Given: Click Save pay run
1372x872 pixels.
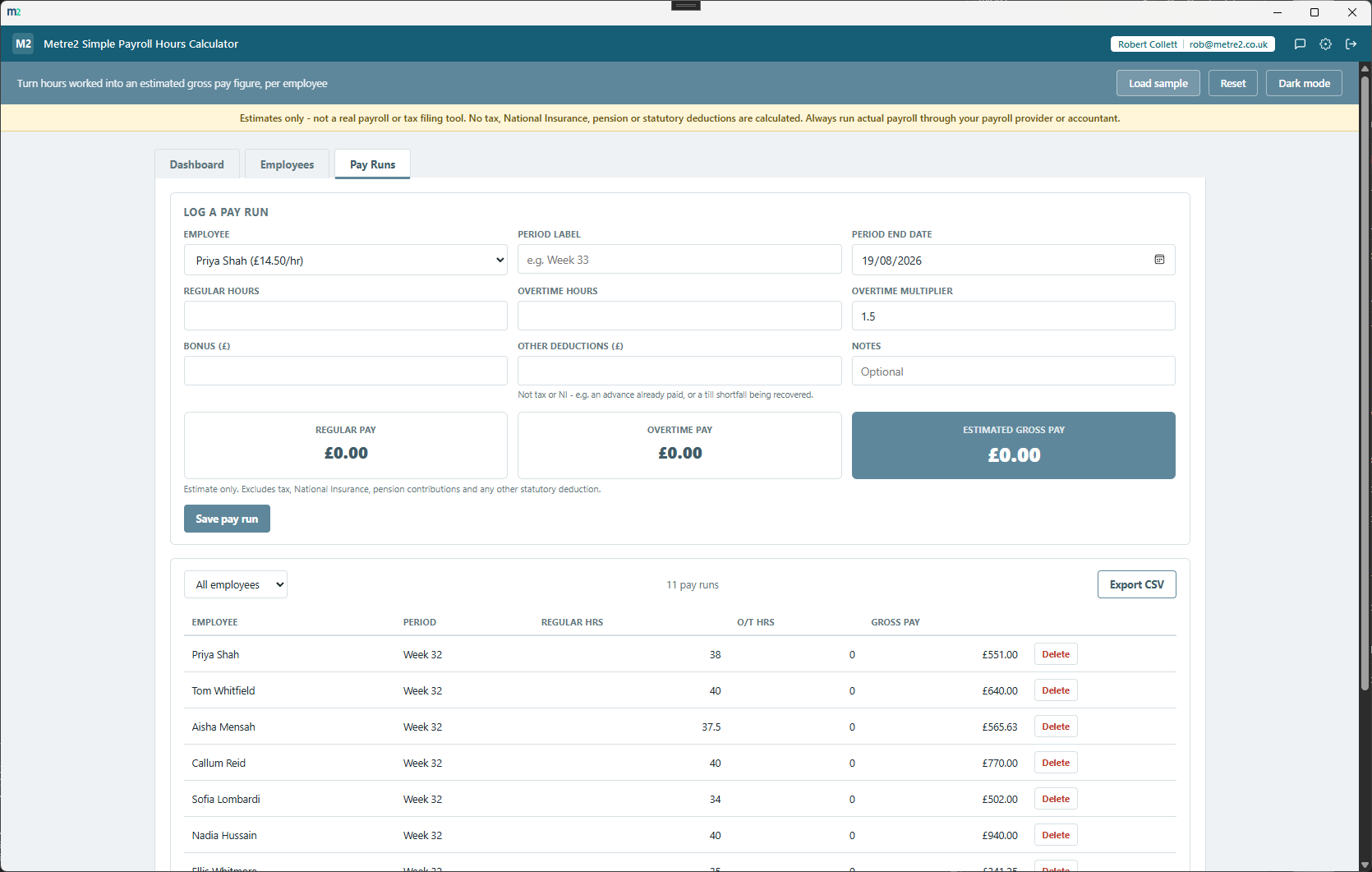Looking at the screenshot, I should pyautogui.click(x=227, y=519).
